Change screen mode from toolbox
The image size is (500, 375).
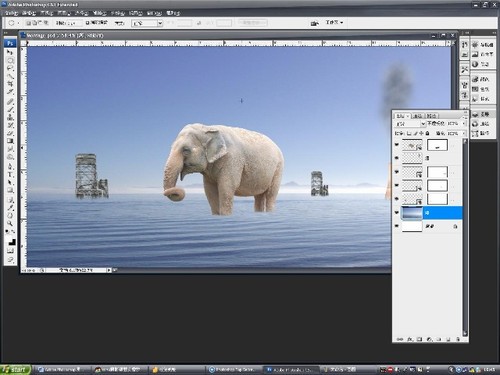click(10, 259)
